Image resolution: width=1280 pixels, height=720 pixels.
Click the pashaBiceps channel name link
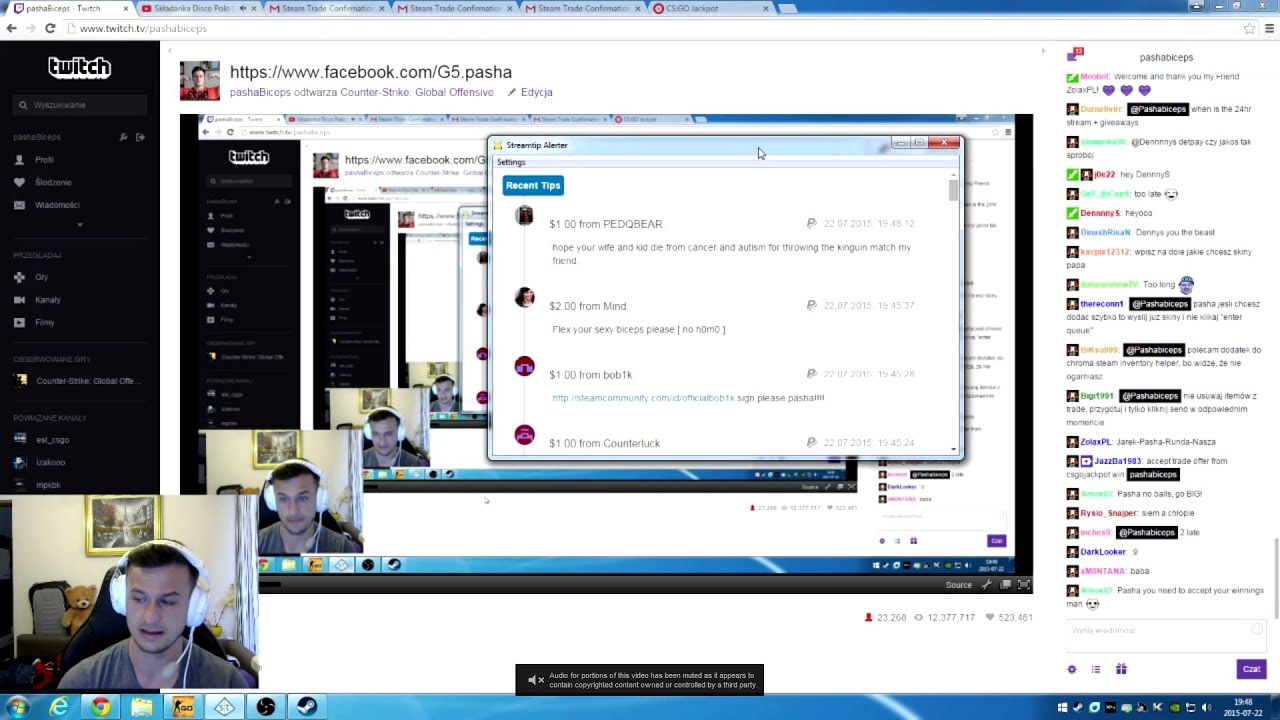(x=260, y=92)
